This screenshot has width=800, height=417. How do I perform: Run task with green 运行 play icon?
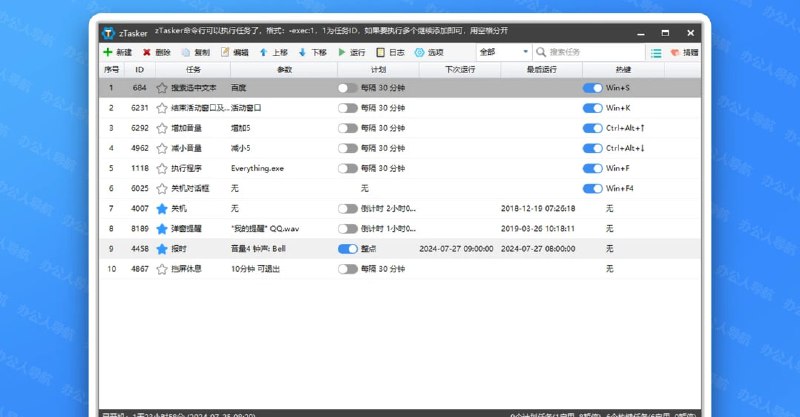pyautogui.click(x=342, y=52)
